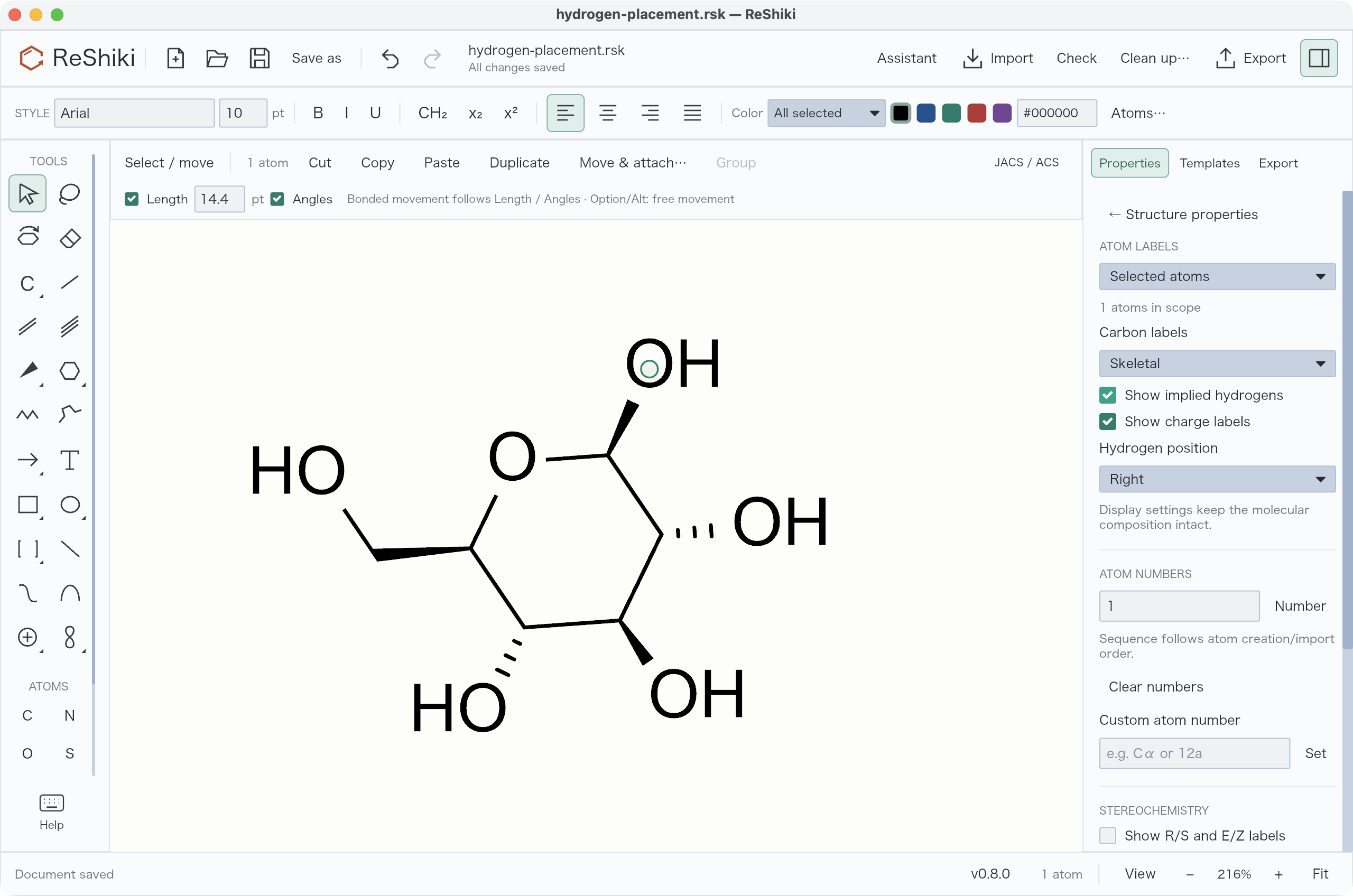Select the Lasso selection tool
Screen dimensions: 1353x896
click(x=70, y=194)
